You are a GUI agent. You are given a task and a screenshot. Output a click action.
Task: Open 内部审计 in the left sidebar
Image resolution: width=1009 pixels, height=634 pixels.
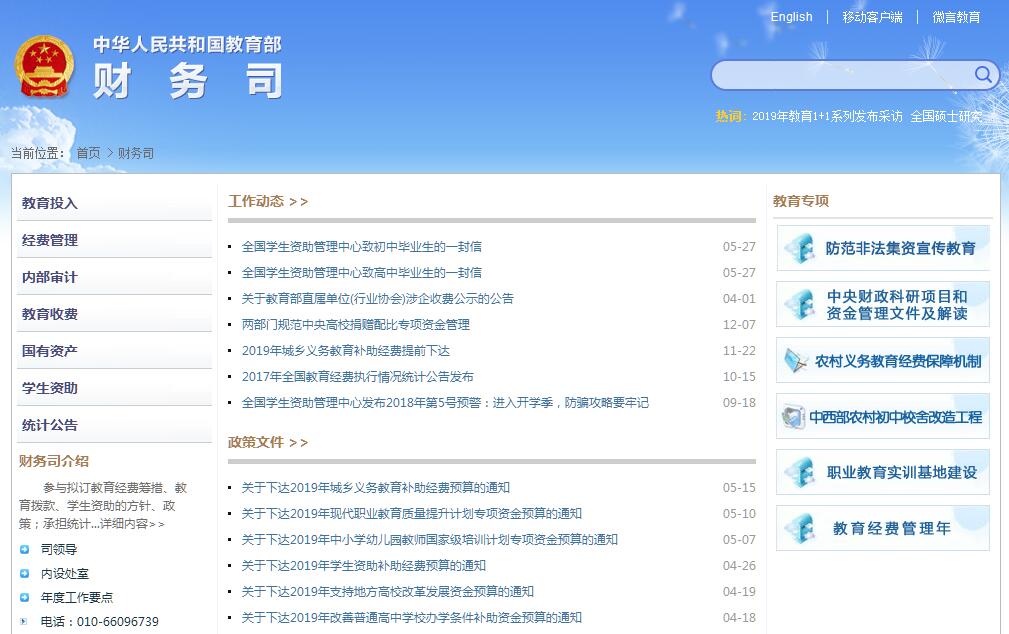[50, 277]
